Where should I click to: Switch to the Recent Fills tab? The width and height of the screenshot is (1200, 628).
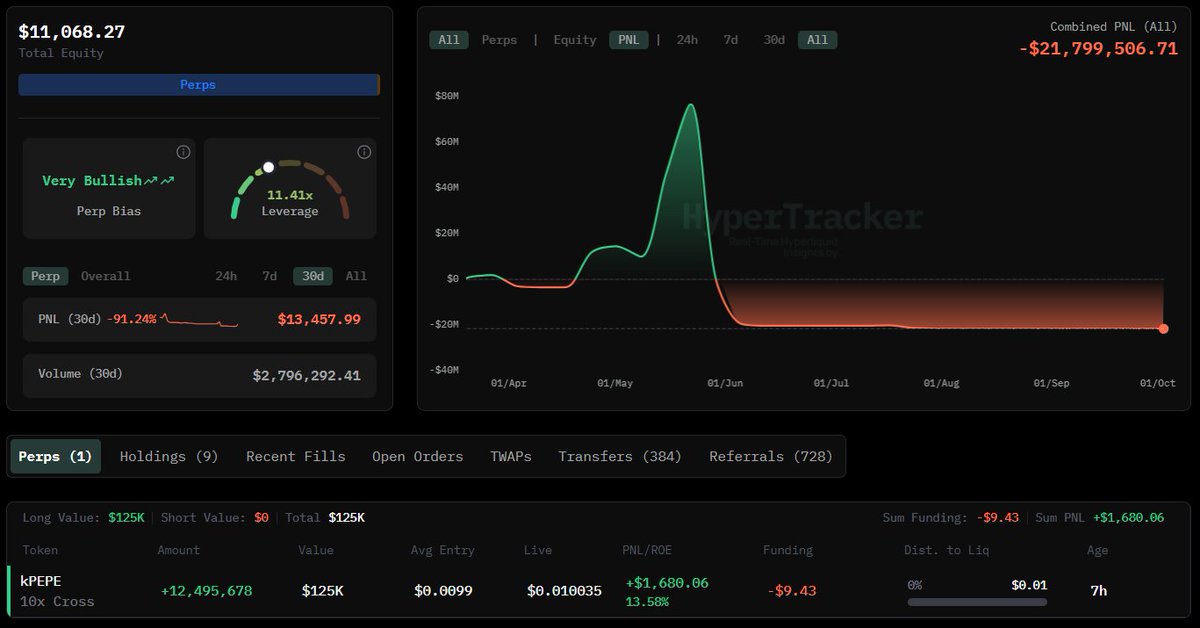295,456
